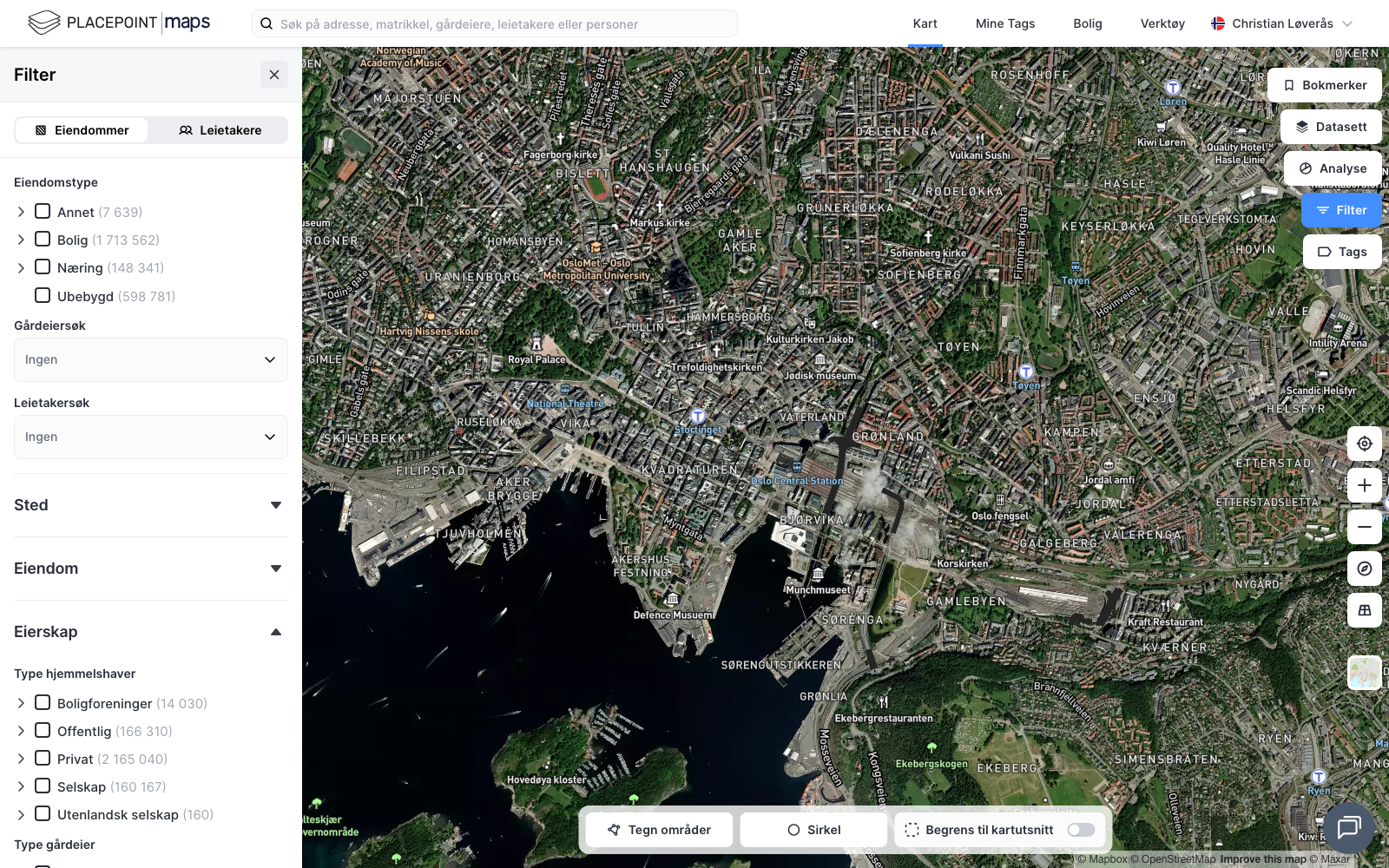Reset map compass orientation
The image size is (1389, 868).
tap(1365, 569)
